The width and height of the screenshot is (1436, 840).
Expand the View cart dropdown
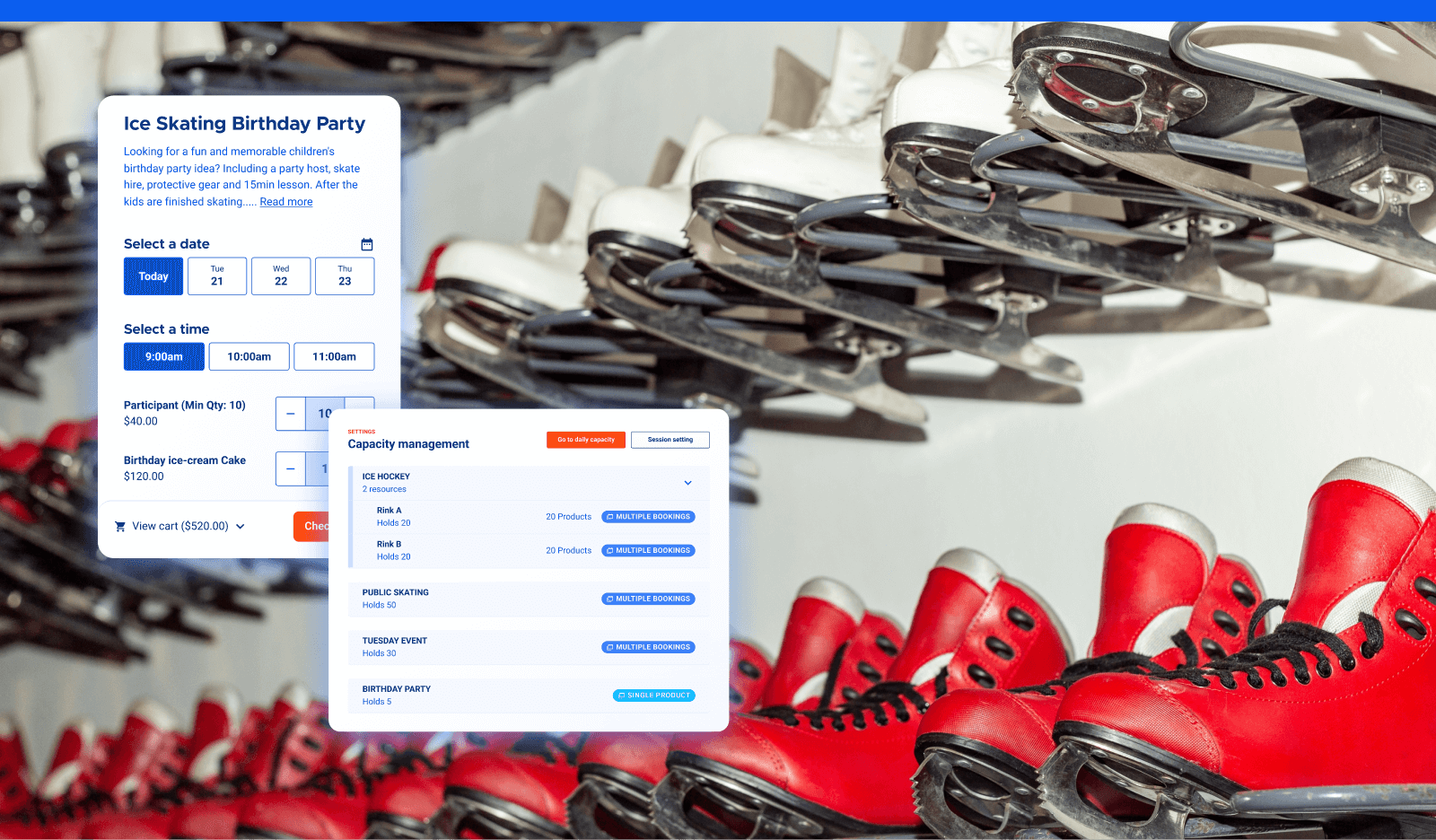tap(240, 526)
